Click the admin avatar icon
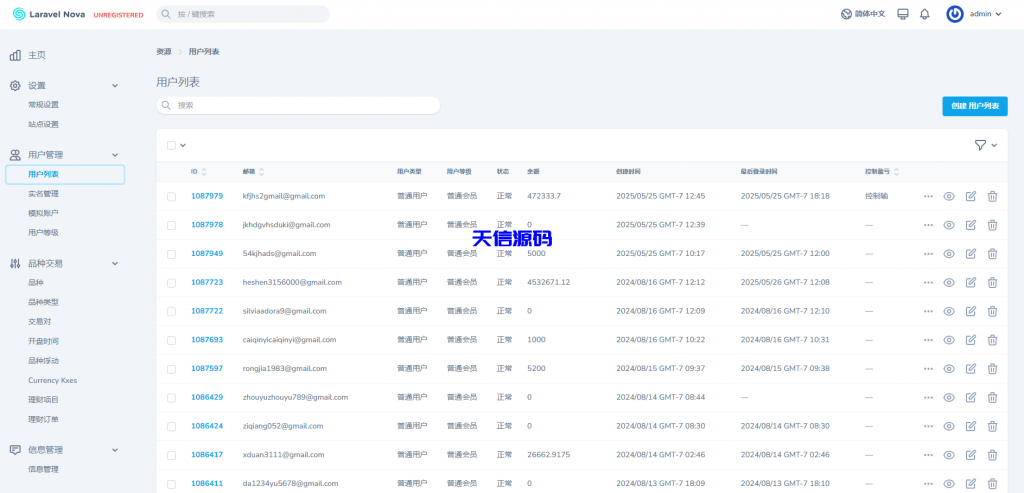The height and width of the screenshot is (493, 1024). tap(955, 14)
